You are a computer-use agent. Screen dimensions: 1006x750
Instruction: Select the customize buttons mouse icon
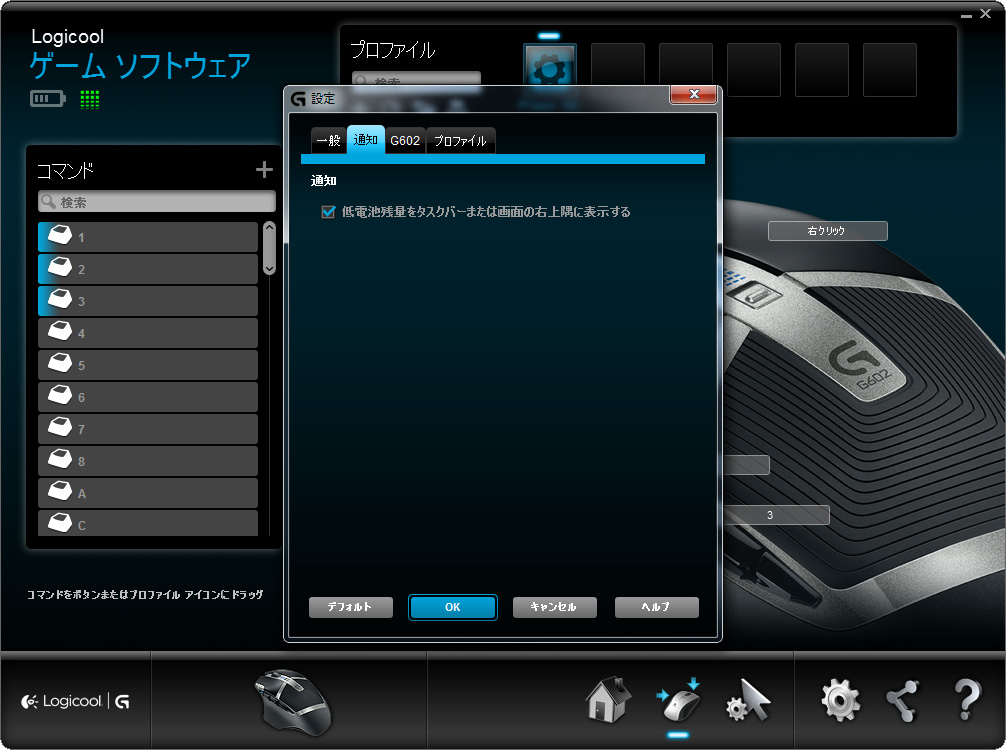(x=679, y=701)
